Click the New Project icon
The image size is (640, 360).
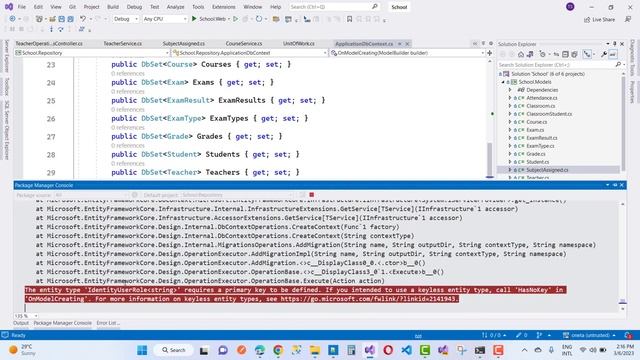pyautogui.click(x=39, y=19)
